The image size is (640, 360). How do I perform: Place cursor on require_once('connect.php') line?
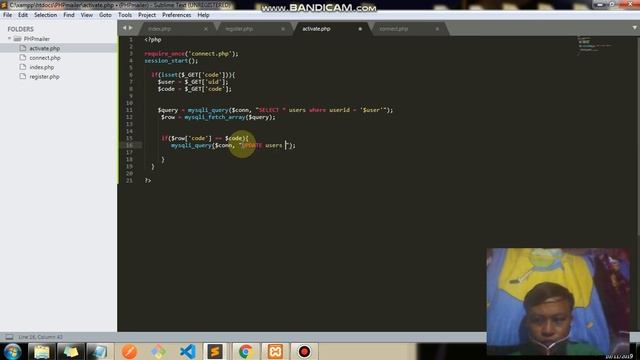point(191,54)
